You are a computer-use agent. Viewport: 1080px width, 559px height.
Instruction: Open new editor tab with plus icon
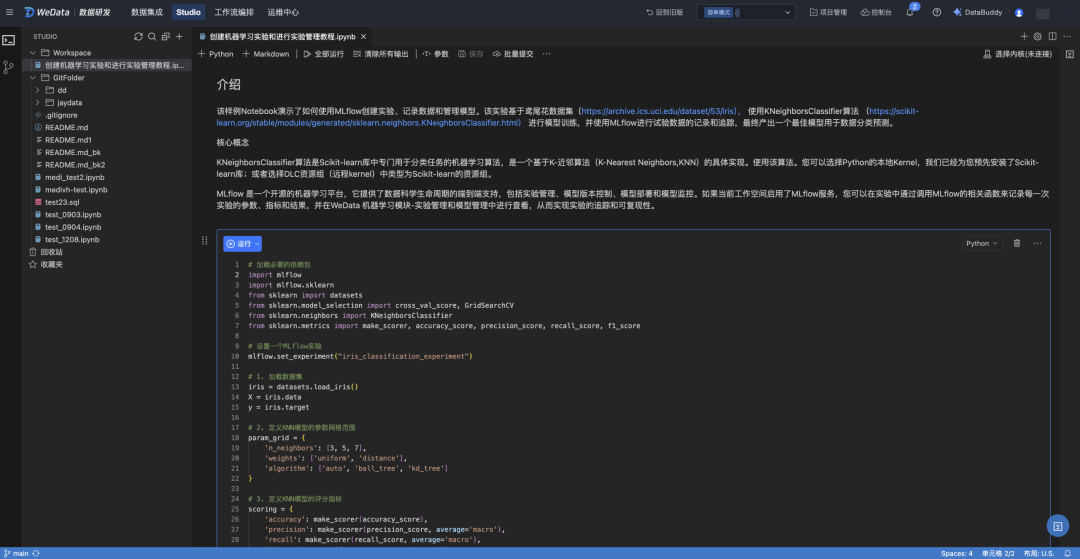[1024, 36]
